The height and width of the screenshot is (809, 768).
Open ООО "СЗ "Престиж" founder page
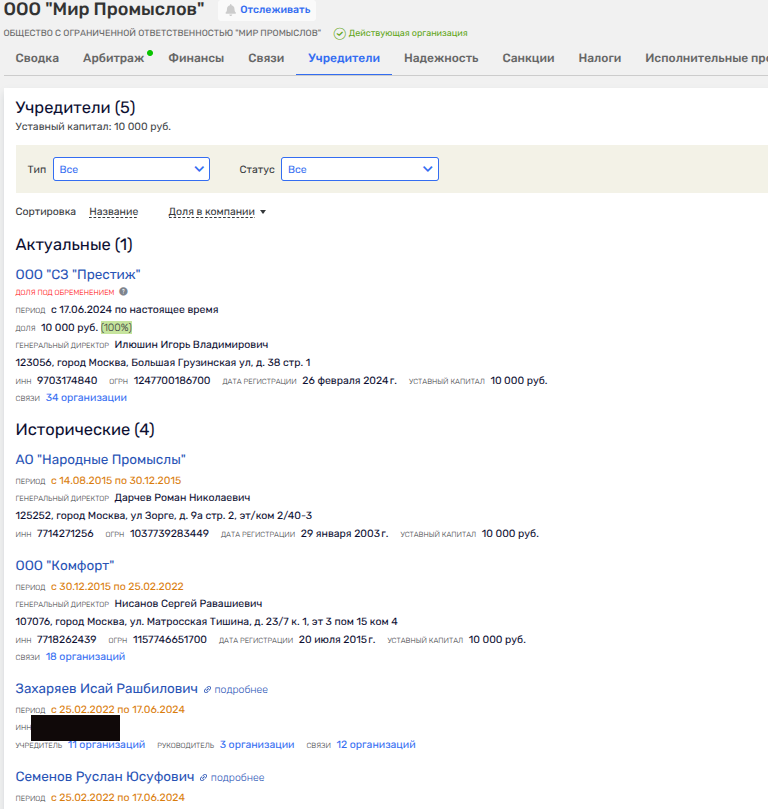78,274
